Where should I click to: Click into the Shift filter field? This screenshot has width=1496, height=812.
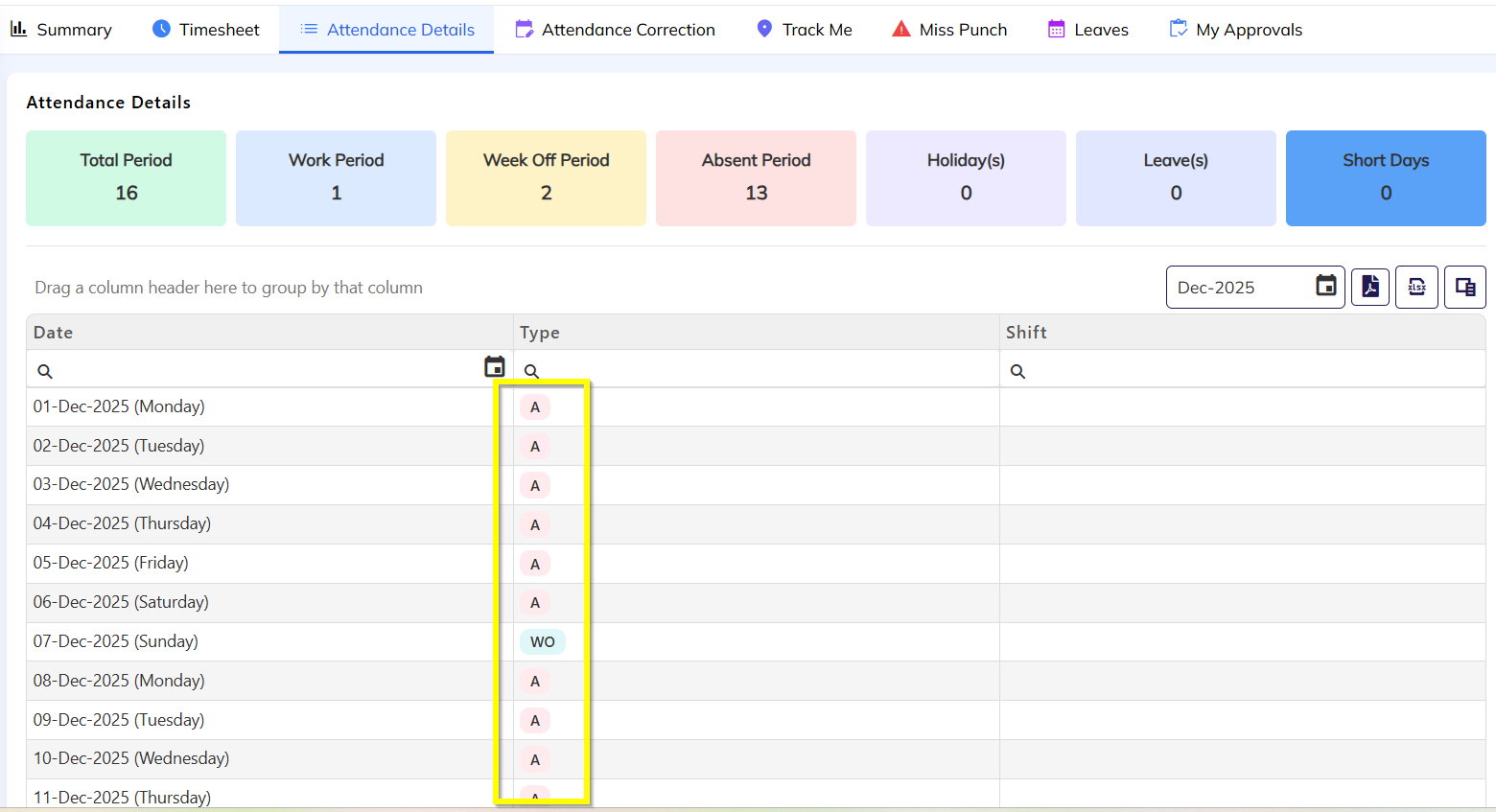tap(1247, 371)
